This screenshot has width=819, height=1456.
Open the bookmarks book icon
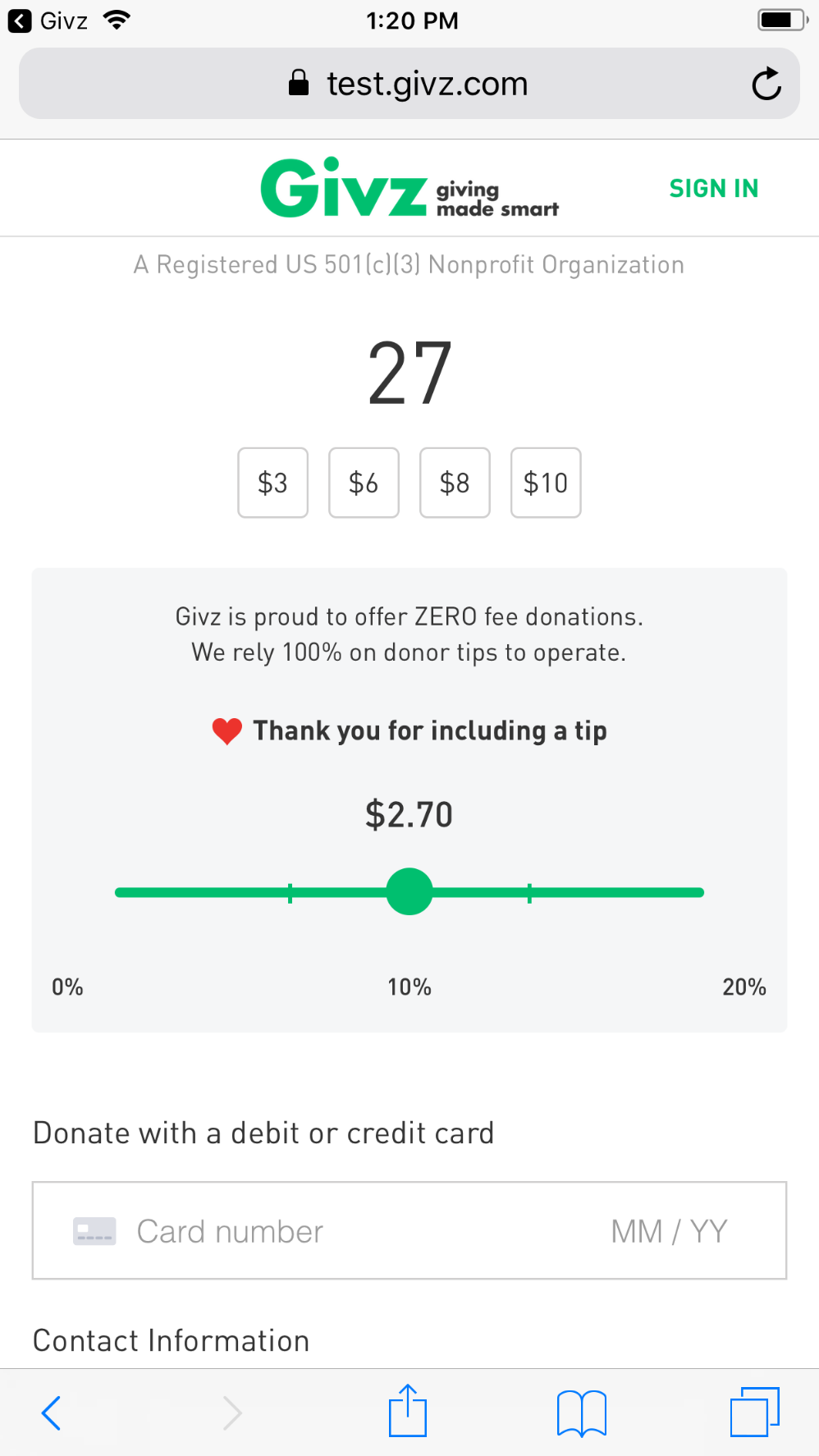581,1413
